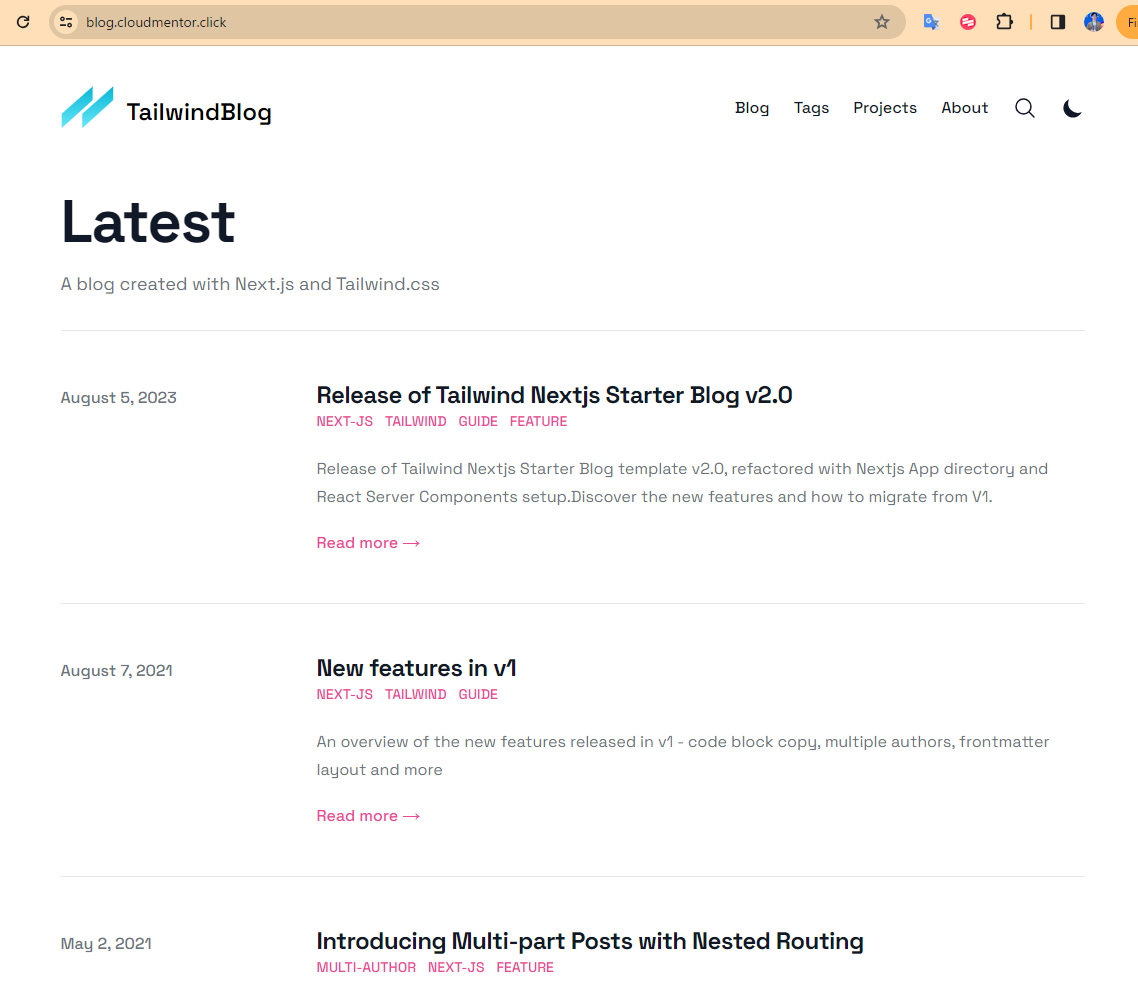Open the Extensions puzzle-piece menu
The width and height of the screenshot is (1138, 989).
click(x=1004, y=22)
